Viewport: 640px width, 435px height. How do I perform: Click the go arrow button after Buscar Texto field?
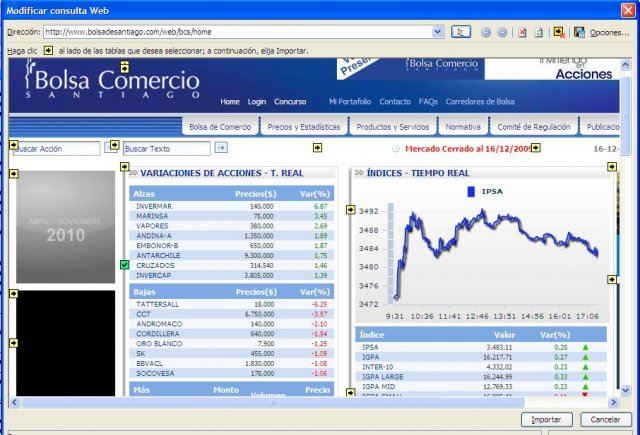point(221,147)
